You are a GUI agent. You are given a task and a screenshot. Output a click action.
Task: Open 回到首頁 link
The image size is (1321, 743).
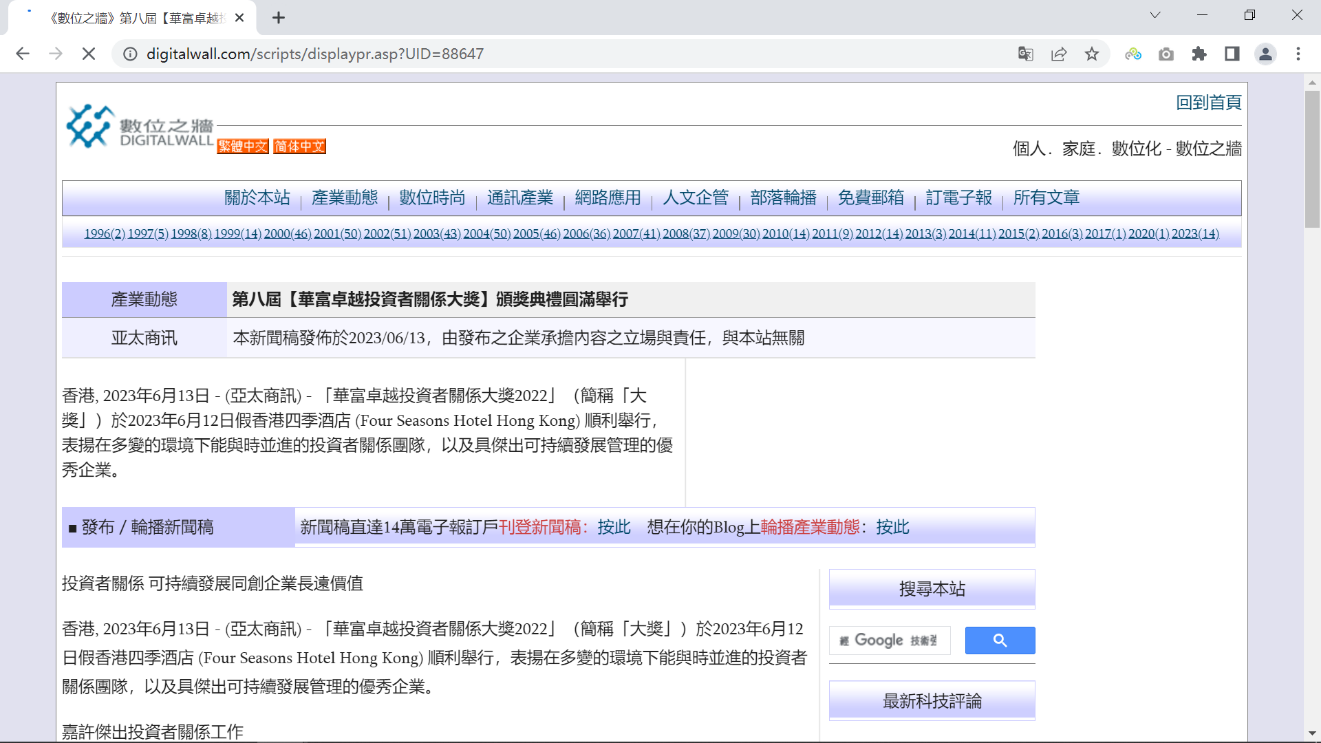coord(1209,102)
